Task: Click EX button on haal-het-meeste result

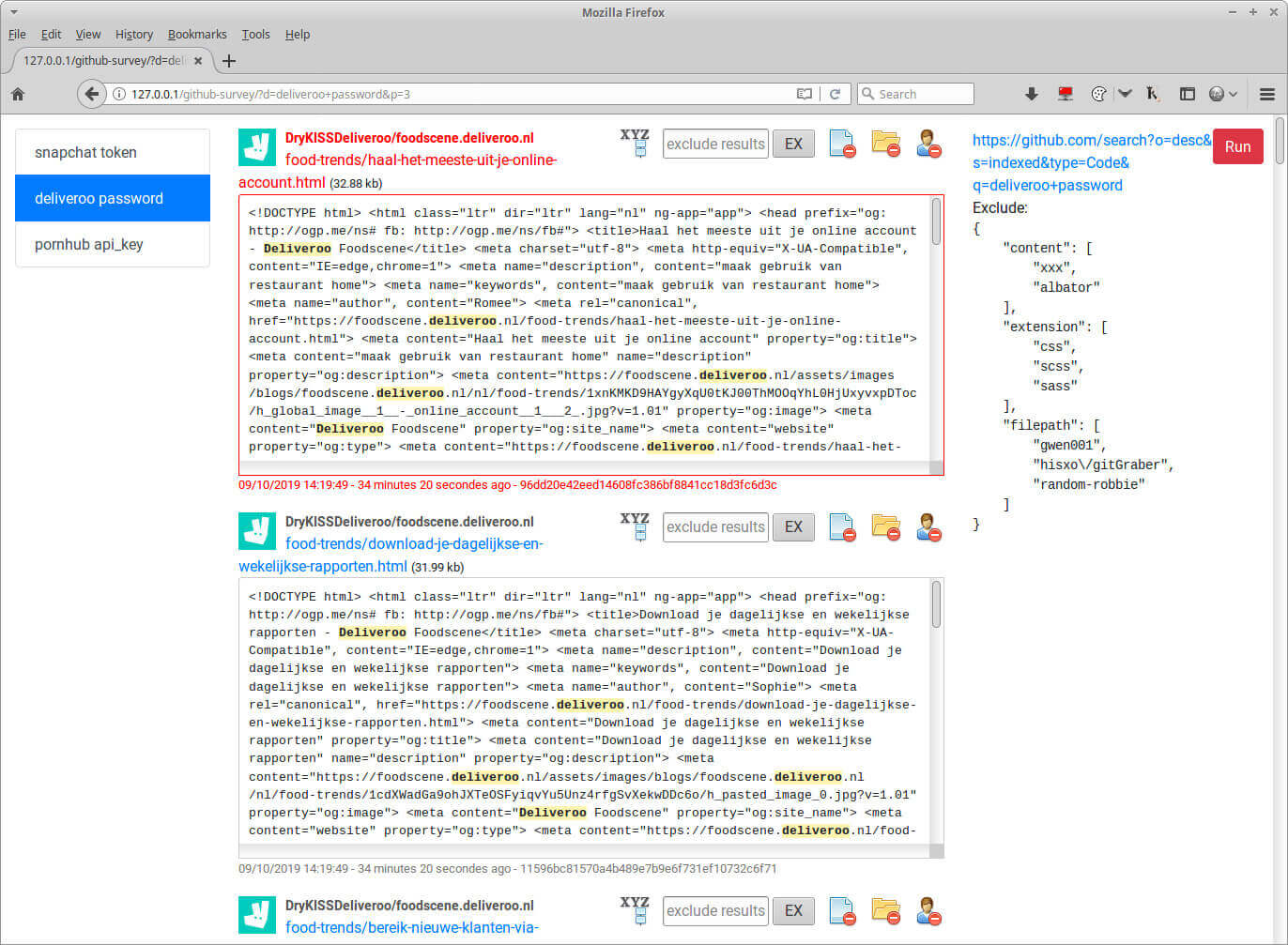Action: (x=793, y=144)
